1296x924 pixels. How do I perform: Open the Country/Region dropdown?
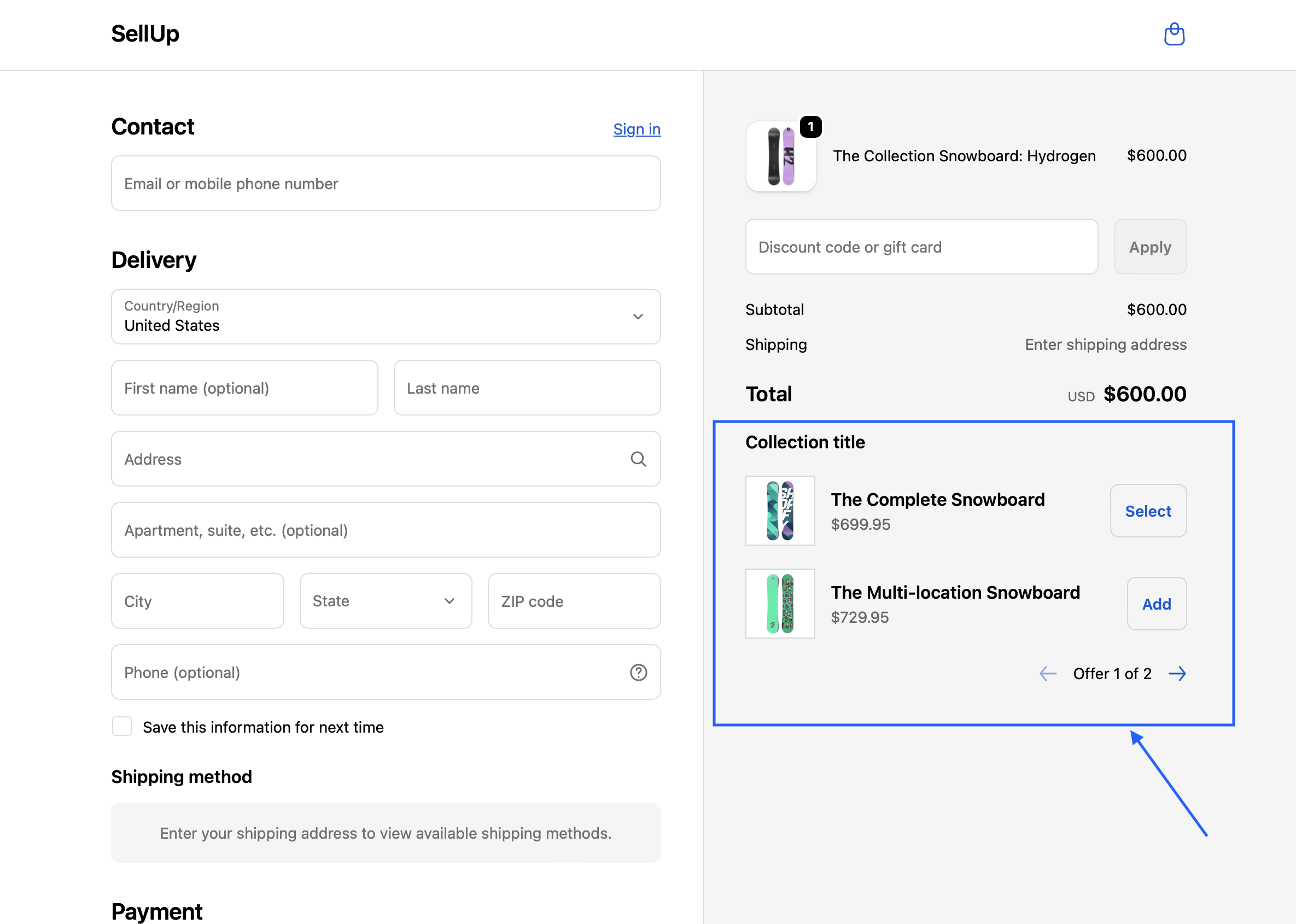click(385, 317)
